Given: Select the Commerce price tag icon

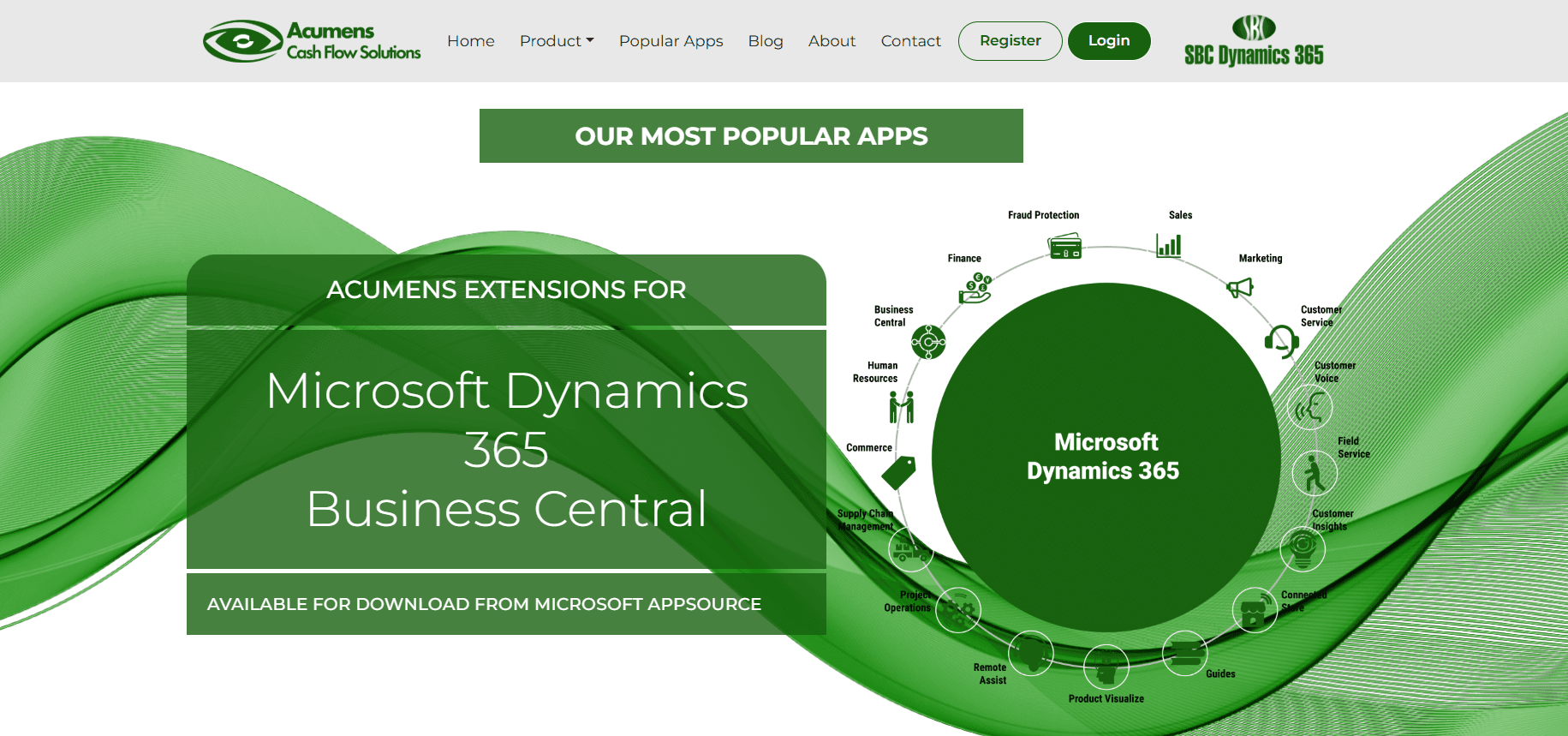Looking at the screenshot, I should (899, 473).
